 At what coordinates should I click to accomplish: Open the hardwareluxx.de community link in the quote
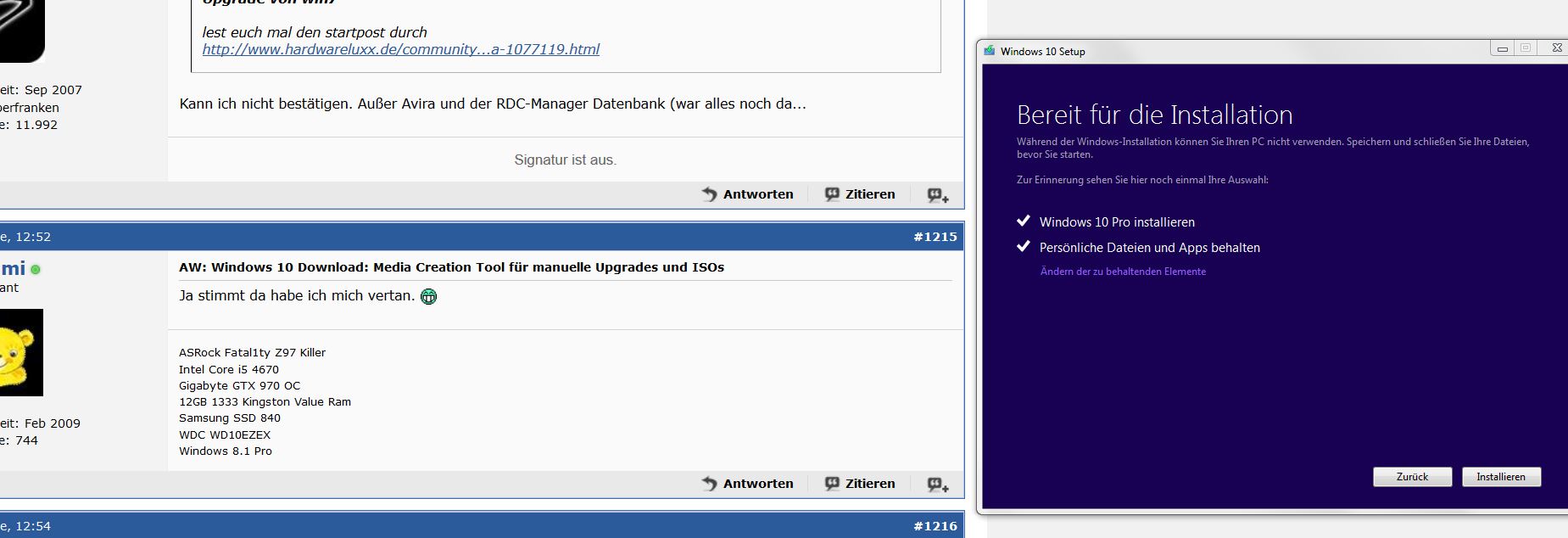click(400, 49)
